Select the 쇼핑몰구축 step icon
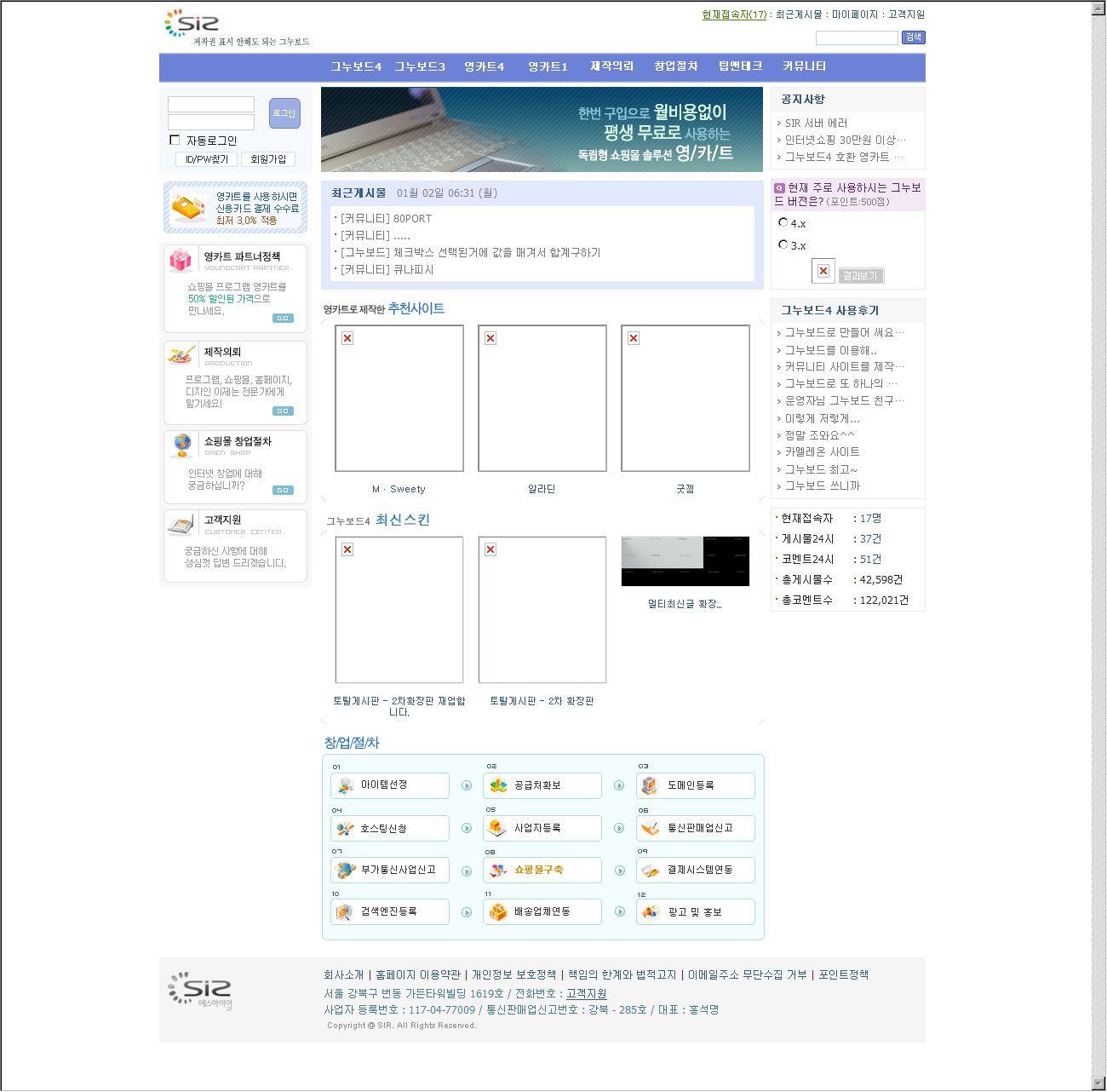 coord(498,871)
